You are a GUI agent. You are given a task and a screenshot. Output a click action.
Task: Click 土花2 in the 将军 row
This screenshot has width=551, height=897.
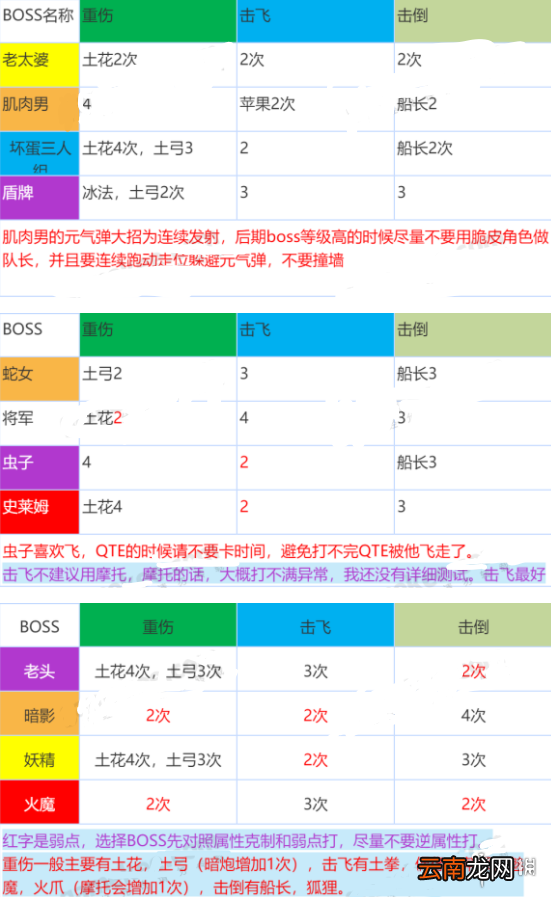tap(103, 418)
